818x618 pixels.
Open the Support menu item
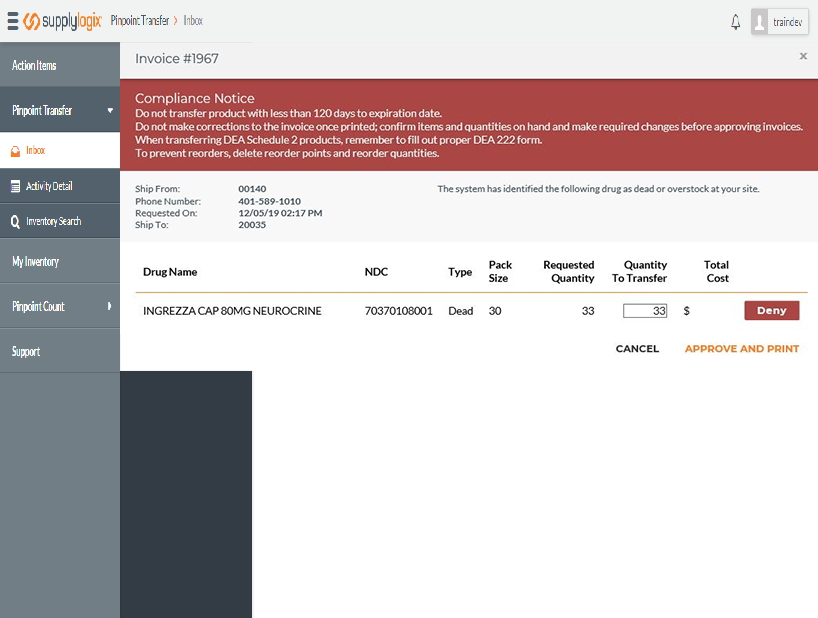(x=27, y=352)
